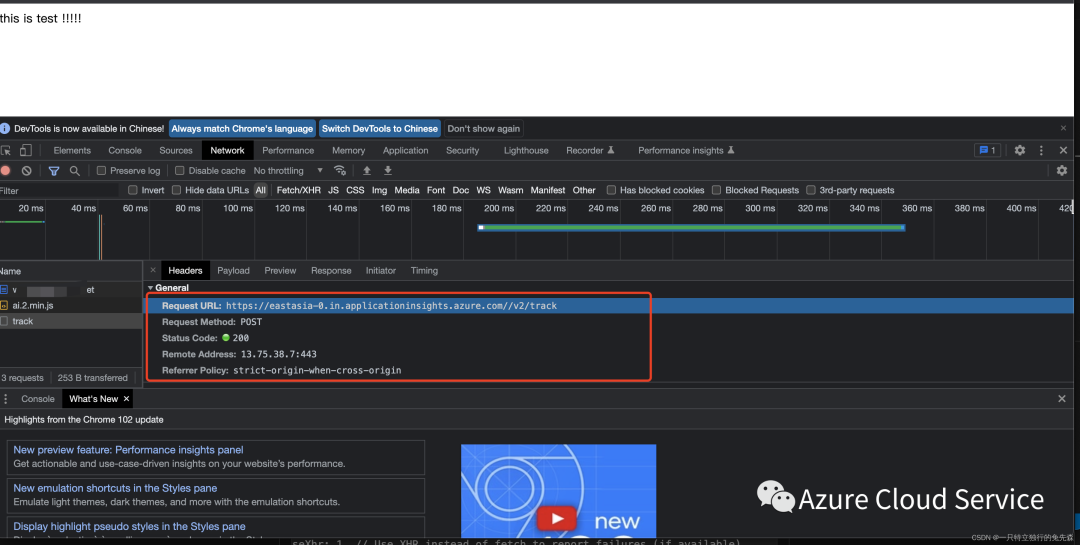Viewport: 1080px width, 545px height.
Task: Filter requests by Img type
Action: coord(380,190)
